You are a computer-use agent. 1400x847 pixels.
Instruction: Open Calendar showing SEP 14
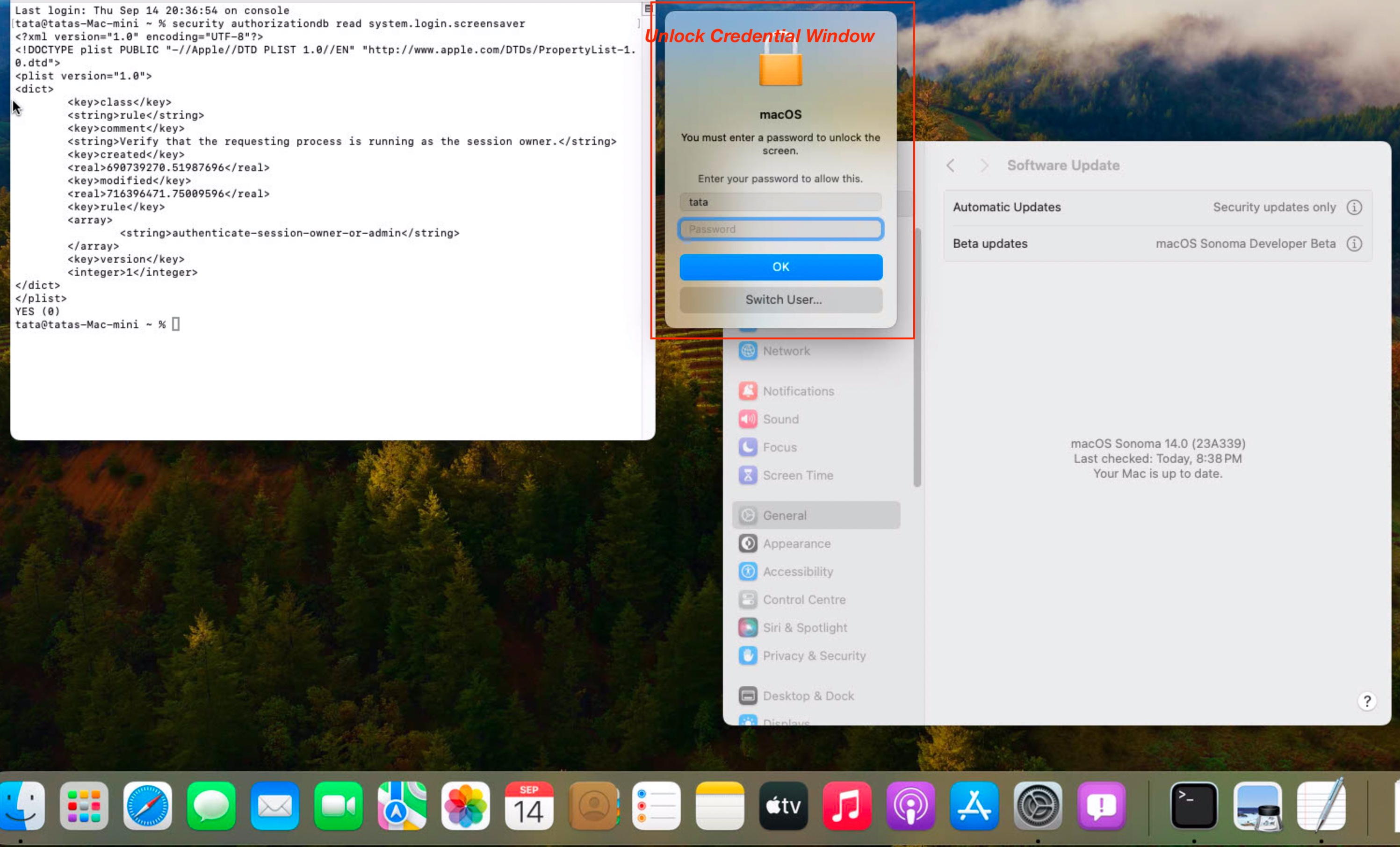pos(529,805)
